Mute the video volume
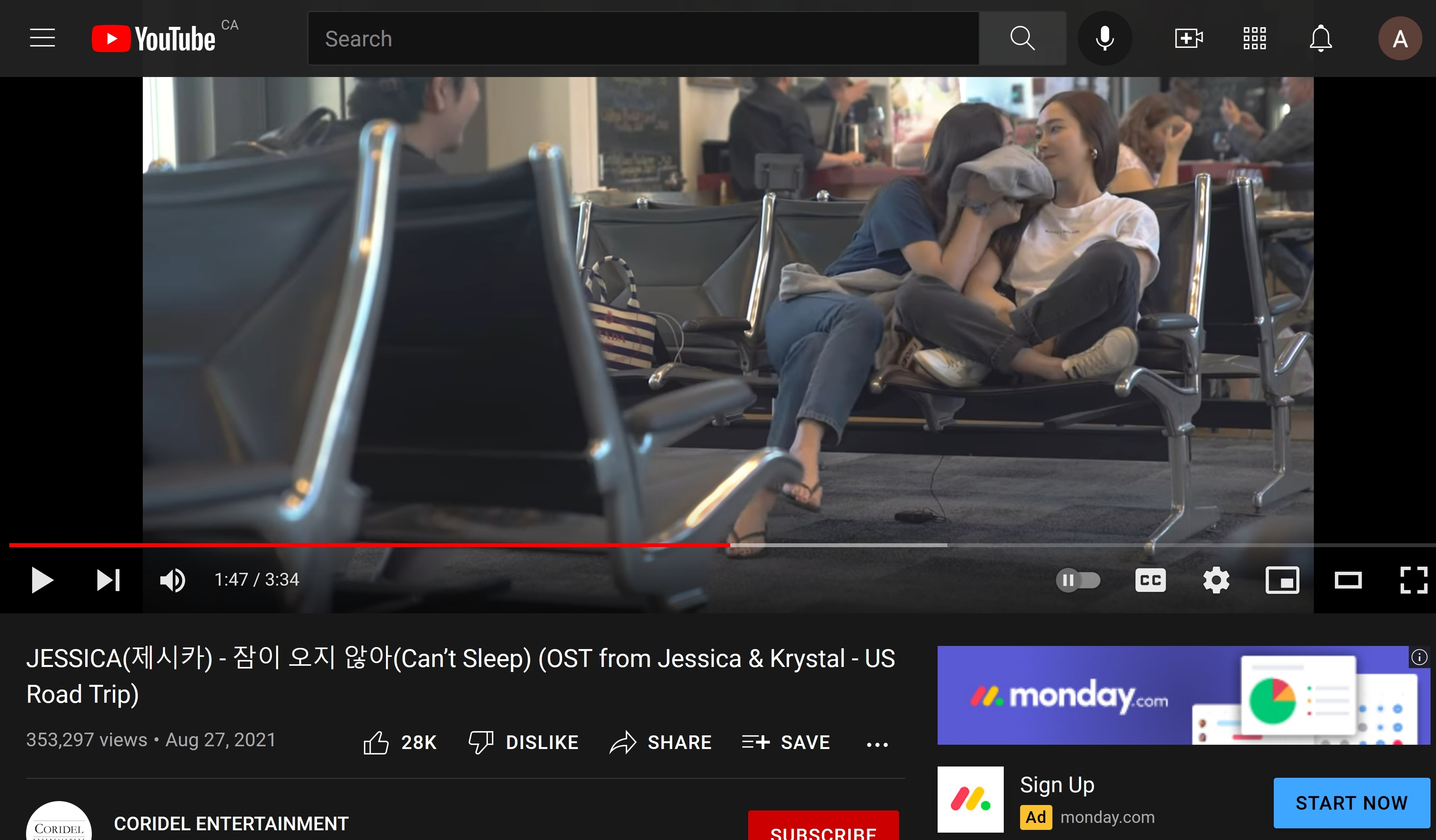1436x840 pixels. click(x=172, y=580)
